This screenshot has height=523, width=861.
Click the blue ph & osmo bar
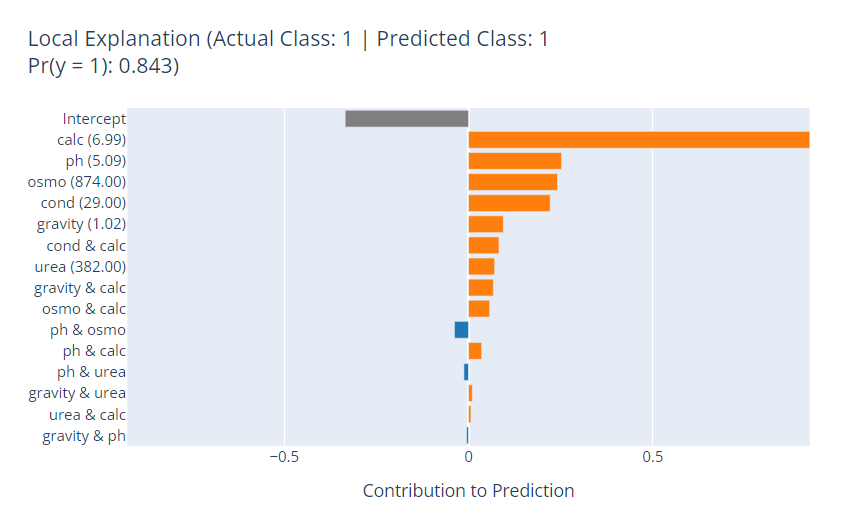coord(461,330)
